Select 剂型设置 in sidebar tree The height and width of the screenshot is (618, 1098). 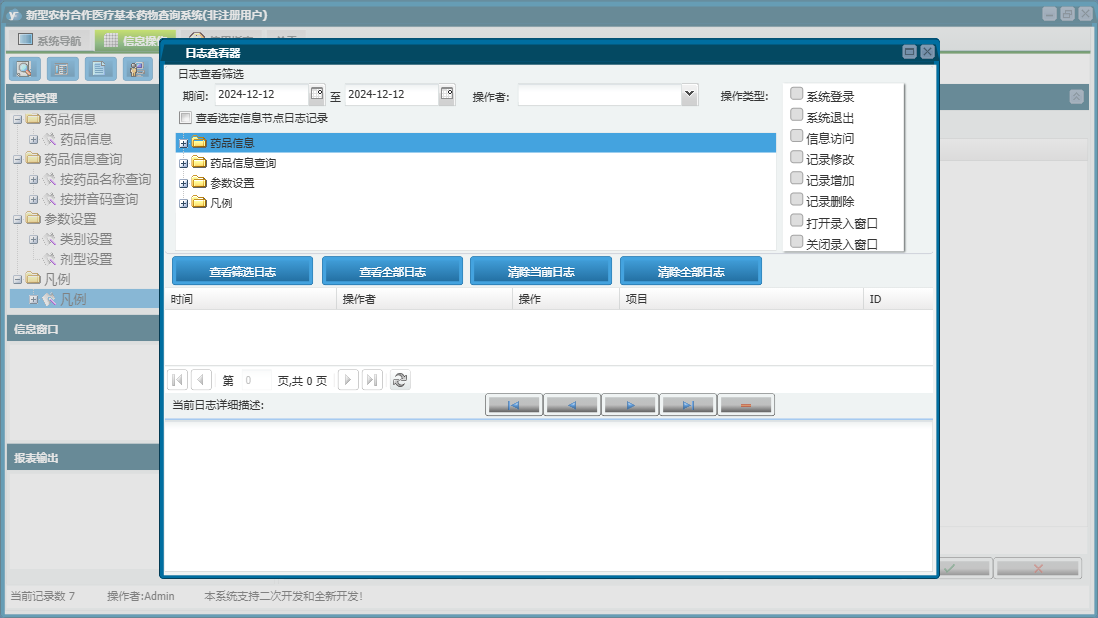[85, 259]
